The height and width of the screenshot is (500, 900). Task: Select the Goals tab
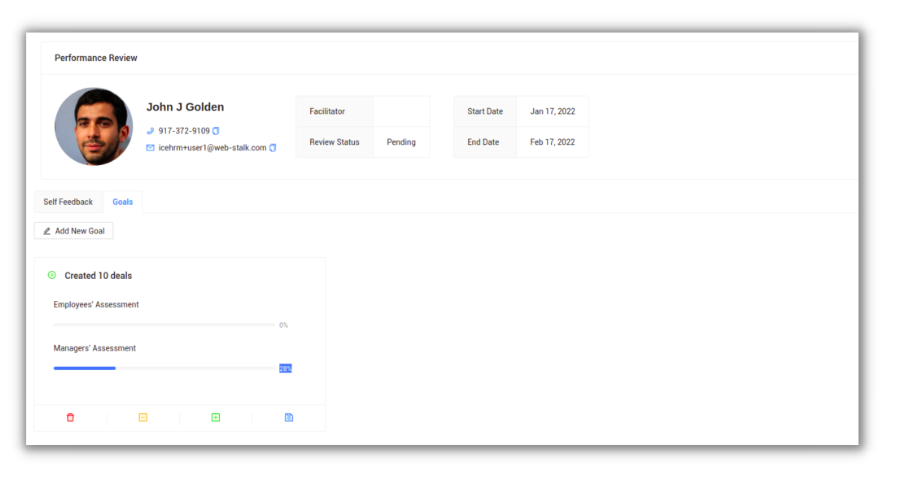[123, 202]
